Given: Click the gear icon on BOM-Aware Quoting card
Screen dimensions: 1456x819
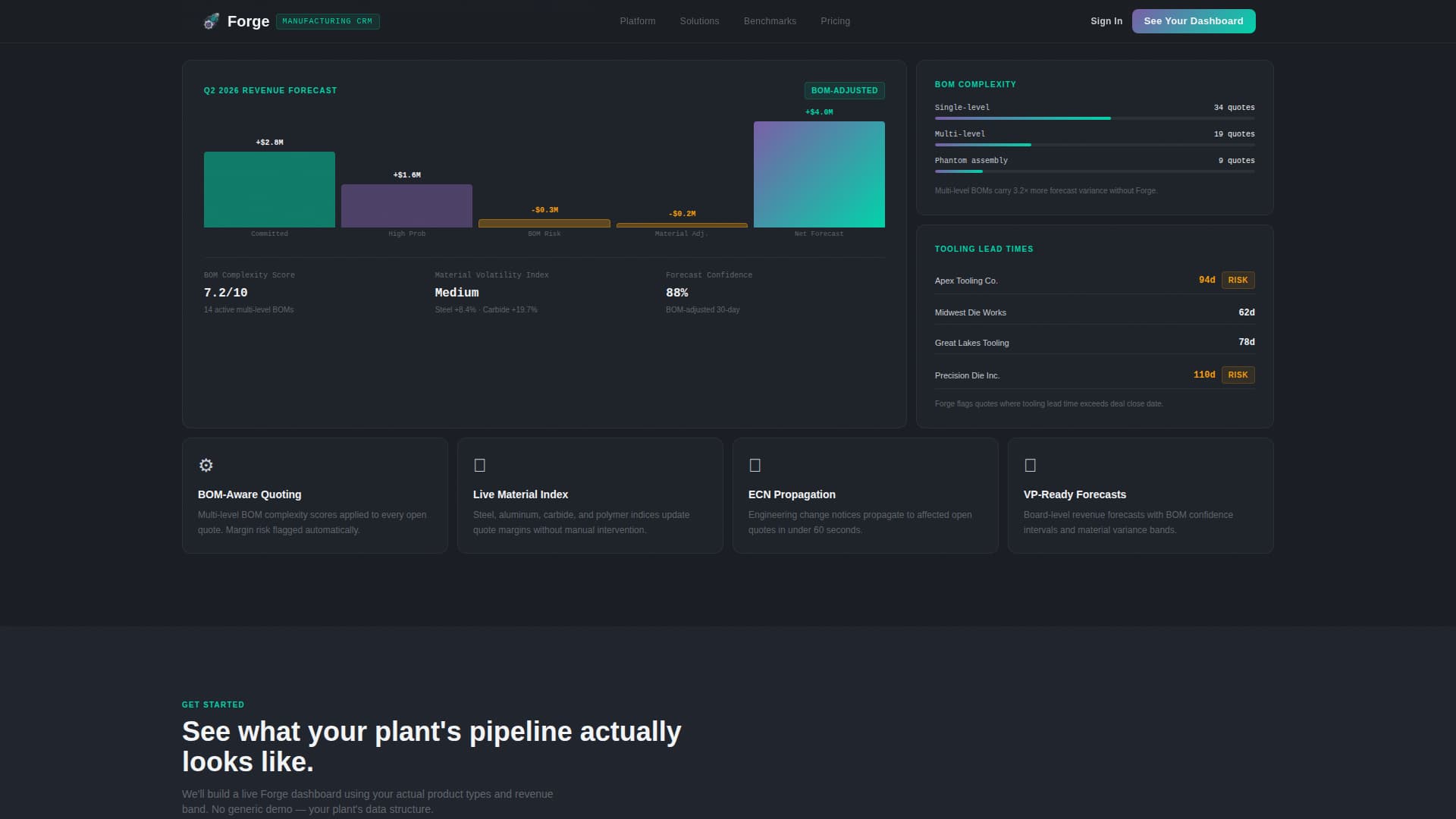Looking at the screenshot, I should pos(206,465).
